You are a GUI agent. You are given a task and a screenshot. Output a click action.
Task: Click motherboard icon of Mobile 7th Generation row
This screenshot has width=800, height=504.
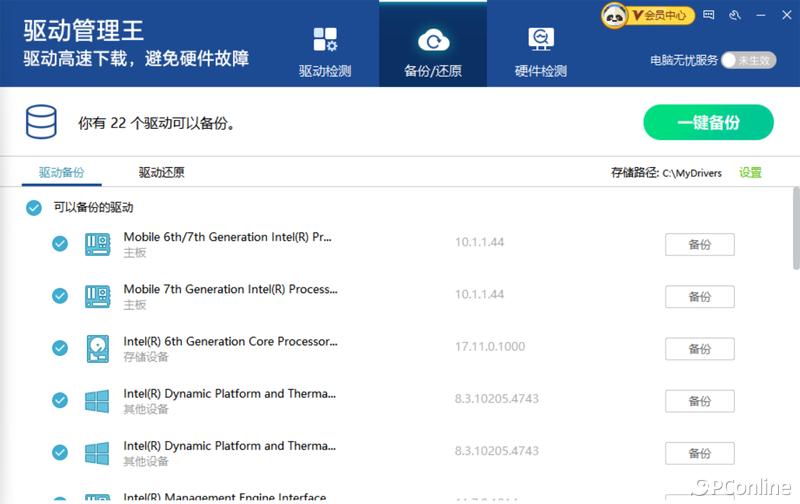97,296
